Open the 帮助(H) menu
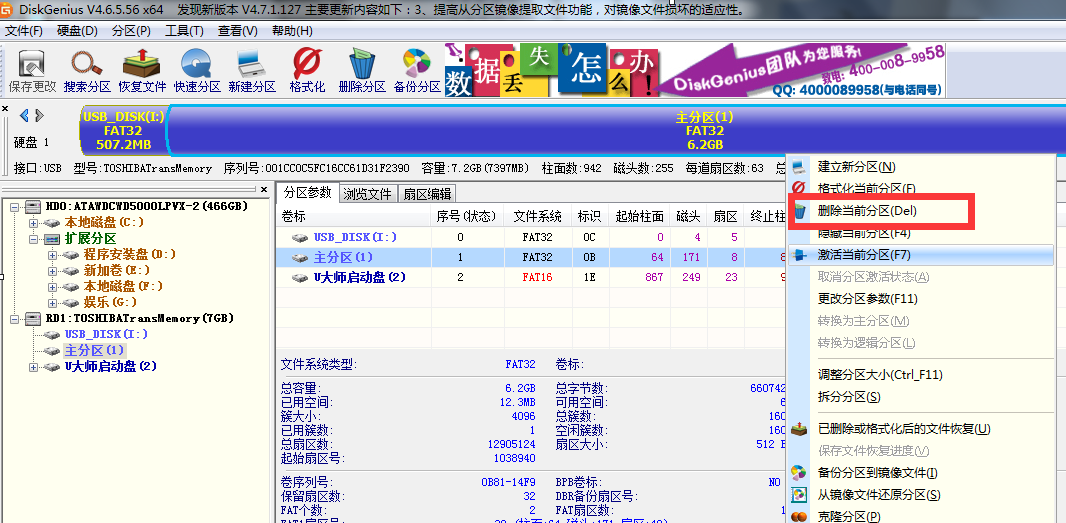The image size is (1066, 523). (x=292, y=31)
